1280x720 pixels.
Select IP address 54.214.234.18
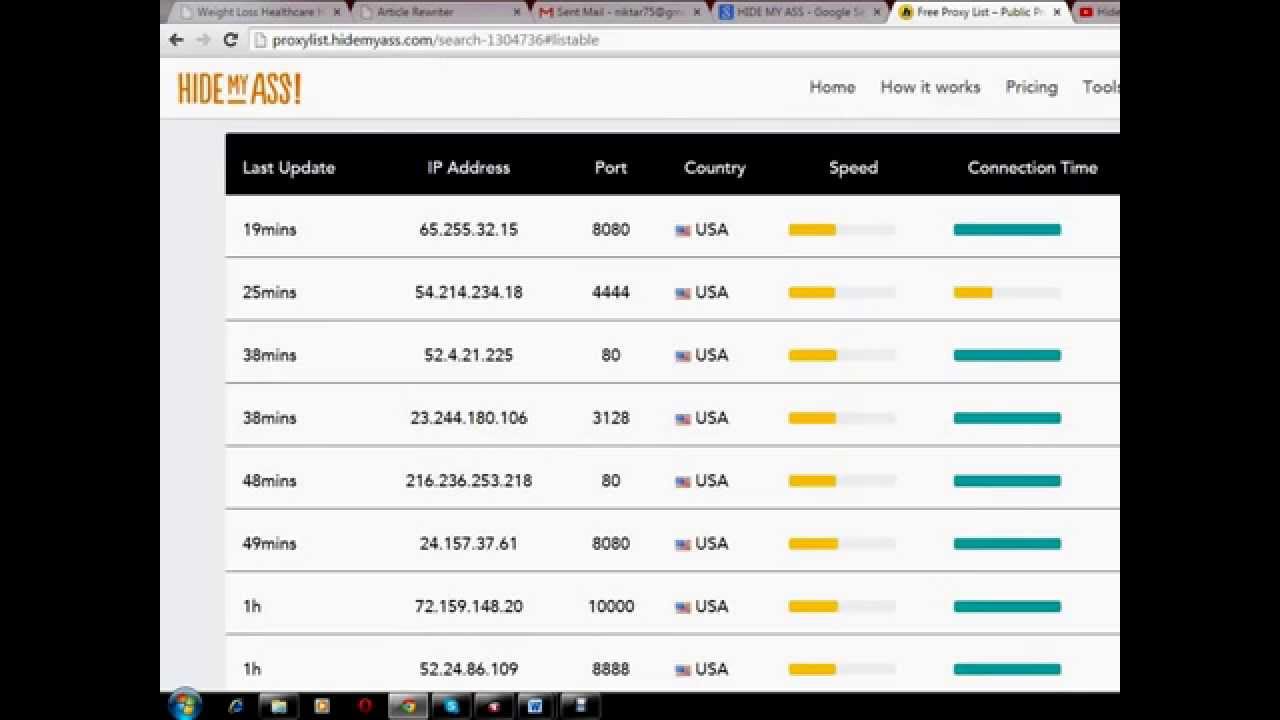coord(469,292)
